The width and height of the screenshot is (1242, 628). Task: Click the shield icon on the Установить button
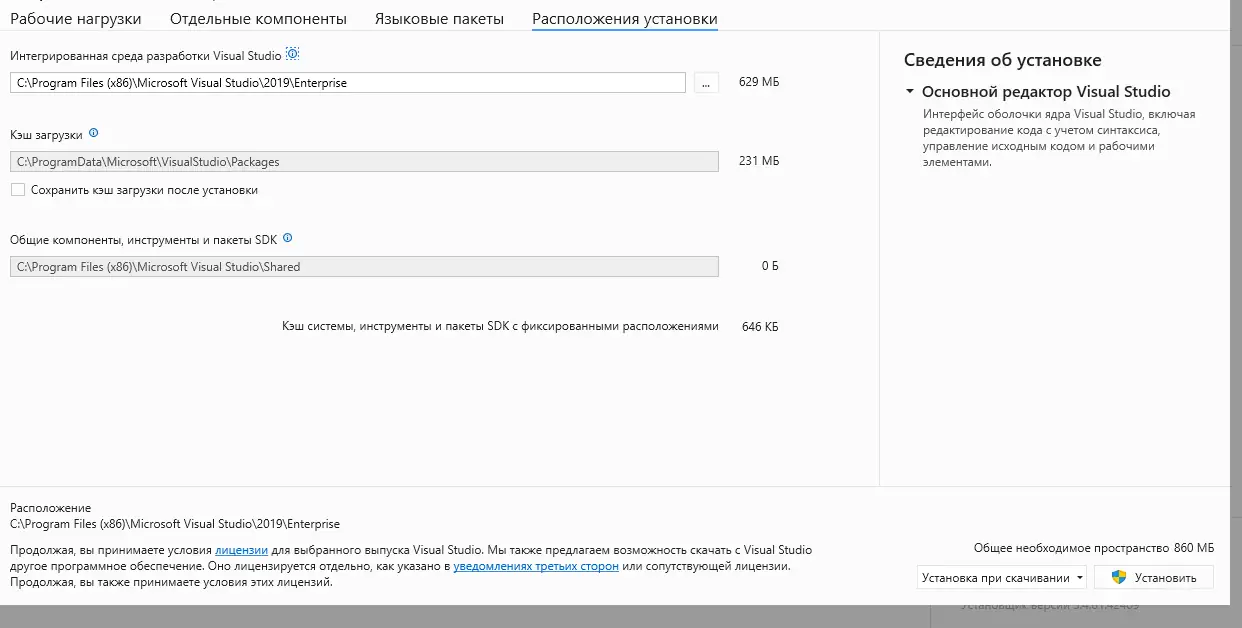[x=1119, y=577]
